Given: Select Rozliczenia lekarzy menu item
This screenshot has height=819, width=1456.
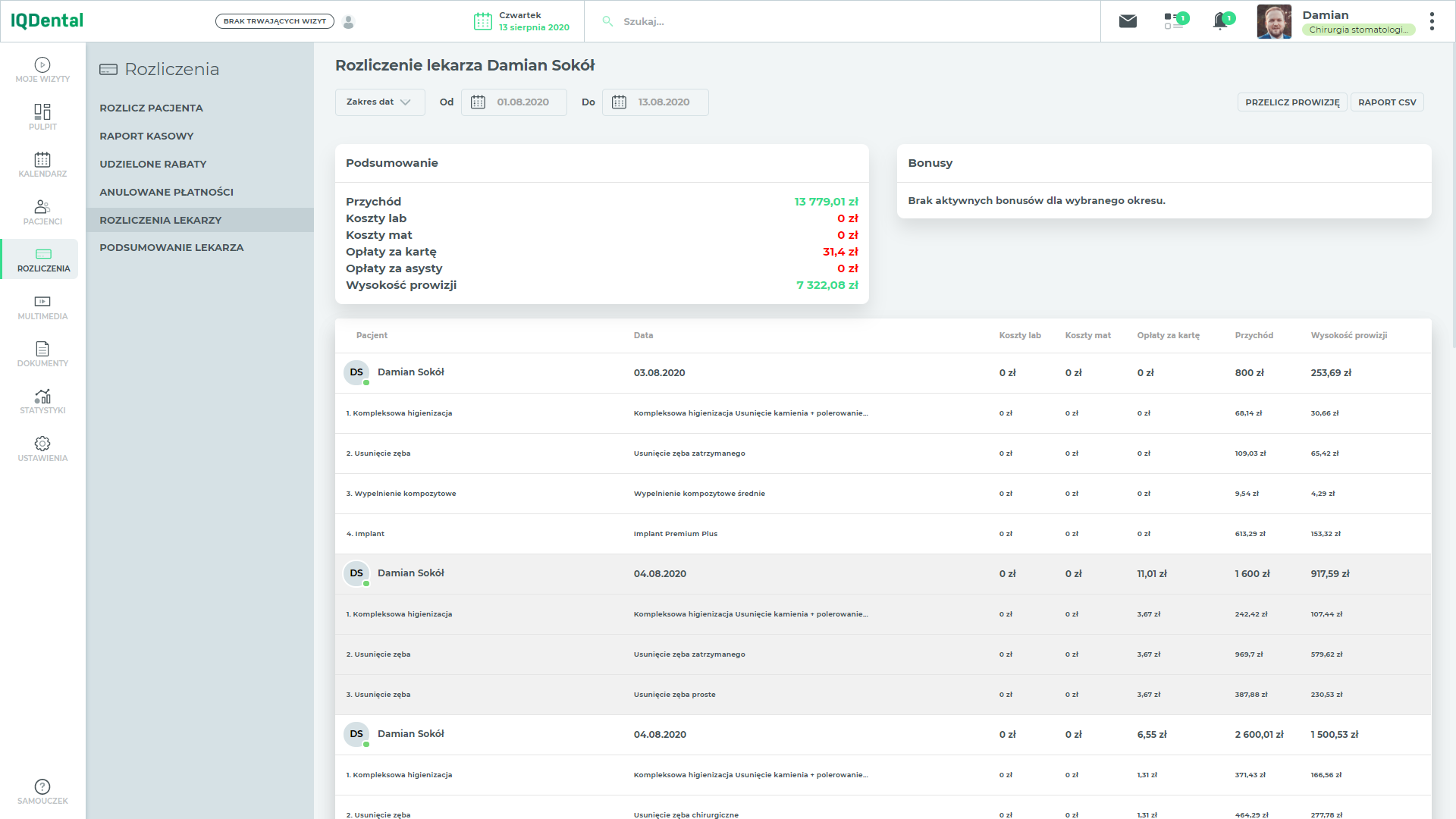Looking at the screenshot, I should (200, 220).
